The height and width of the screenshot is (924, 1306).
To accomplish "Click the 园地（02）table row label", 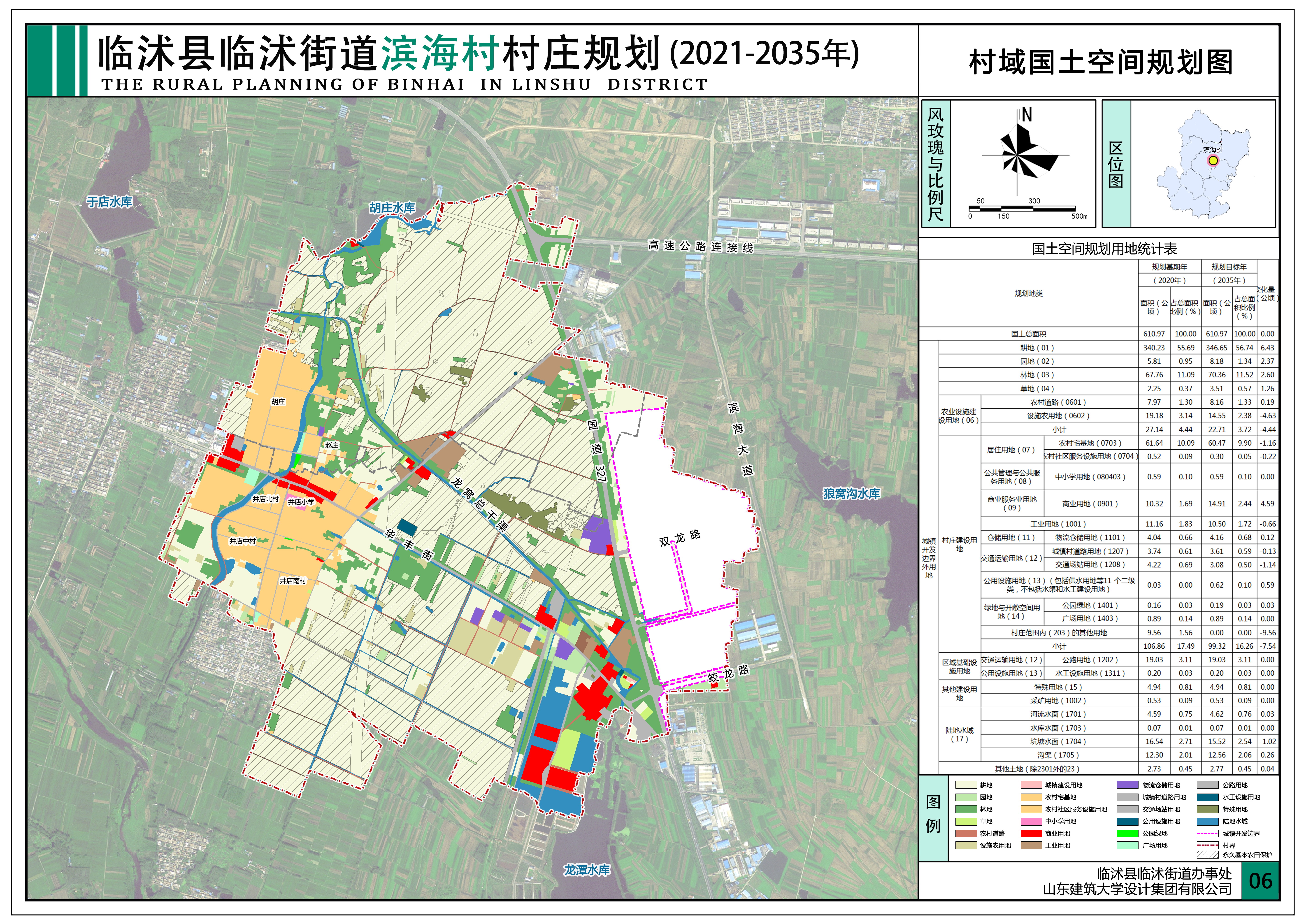I will (x=1037, y=361).
